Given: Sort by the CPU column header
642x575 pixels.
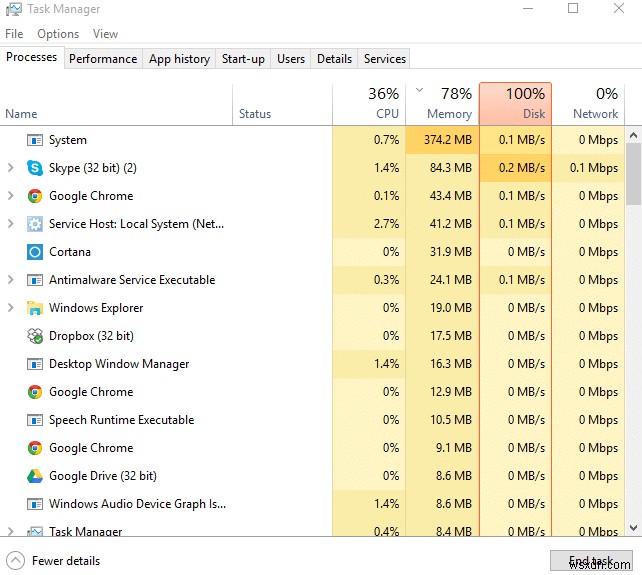Looking at the screenshot, I should [x=369, y=104].
